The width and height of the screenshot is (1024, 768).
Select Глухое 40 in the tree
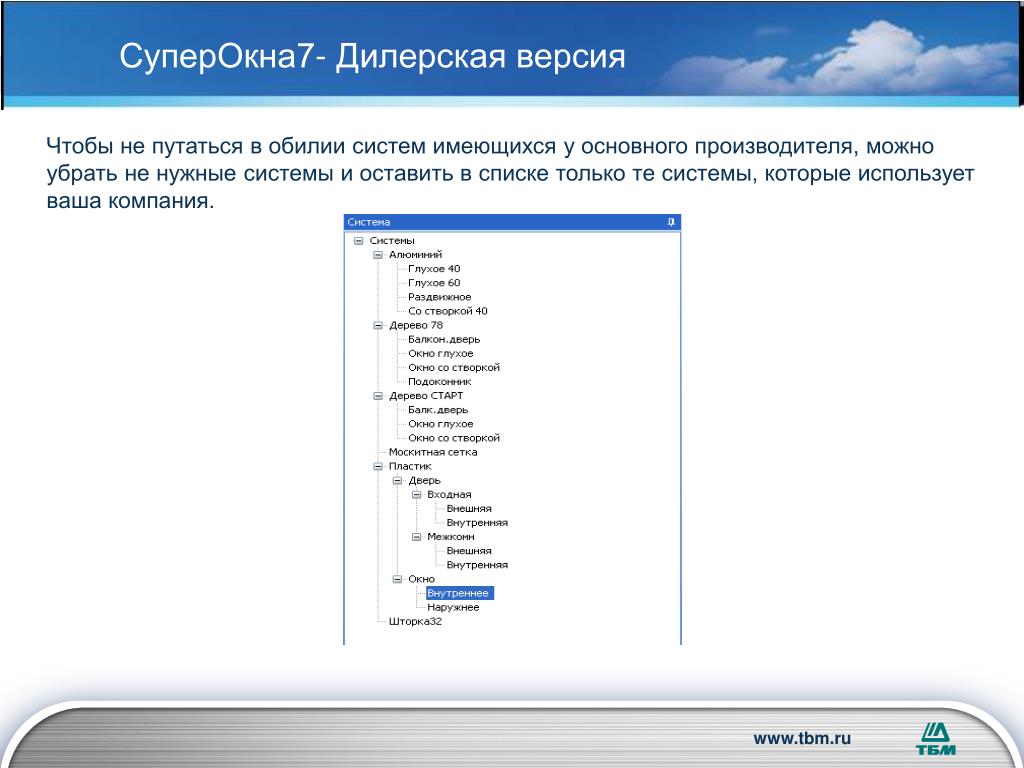pyautogui.click(x=434, y=268)
